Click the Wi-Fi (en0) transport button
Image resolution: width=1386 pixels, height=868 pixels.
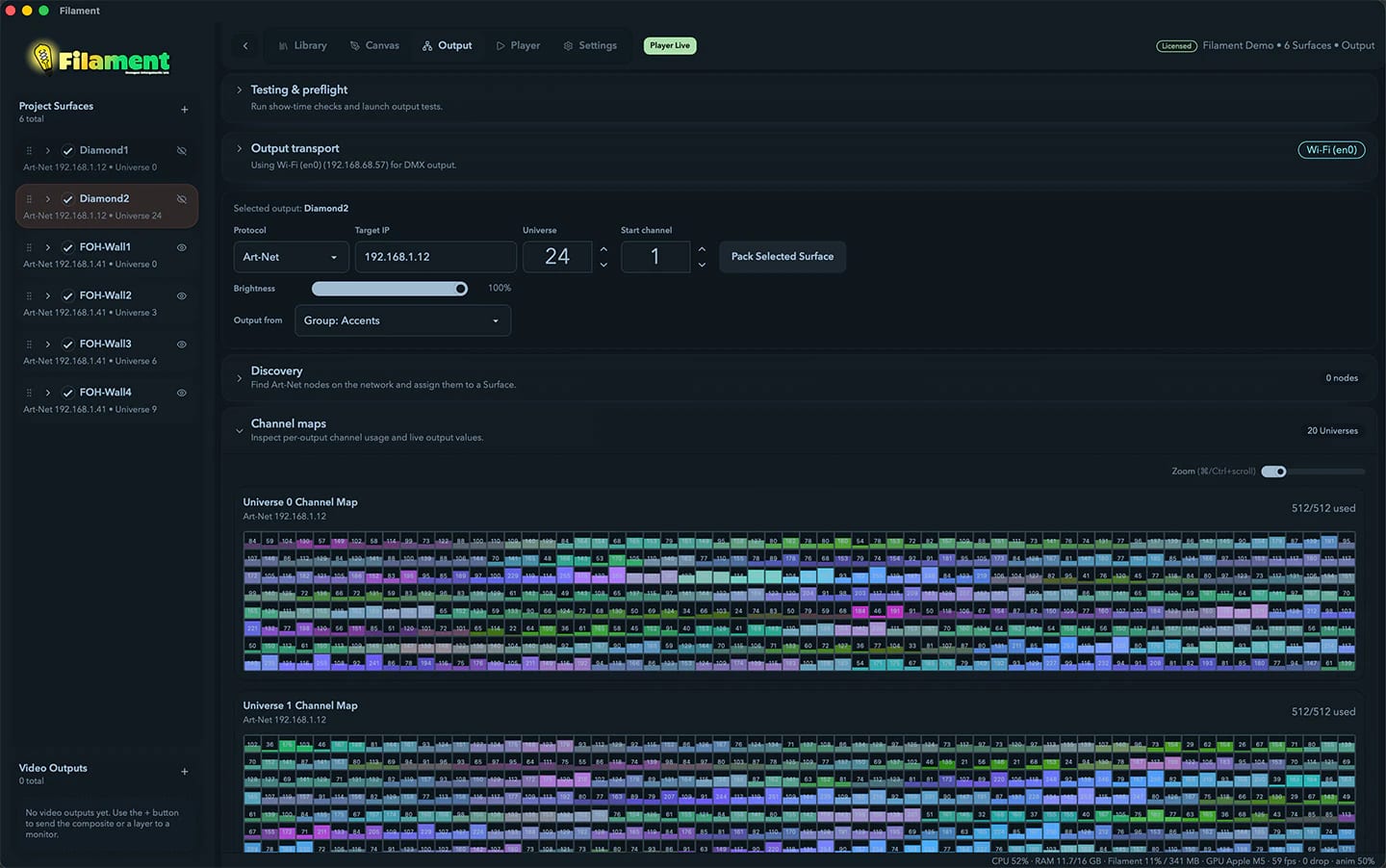click(x=1331, y=150)
